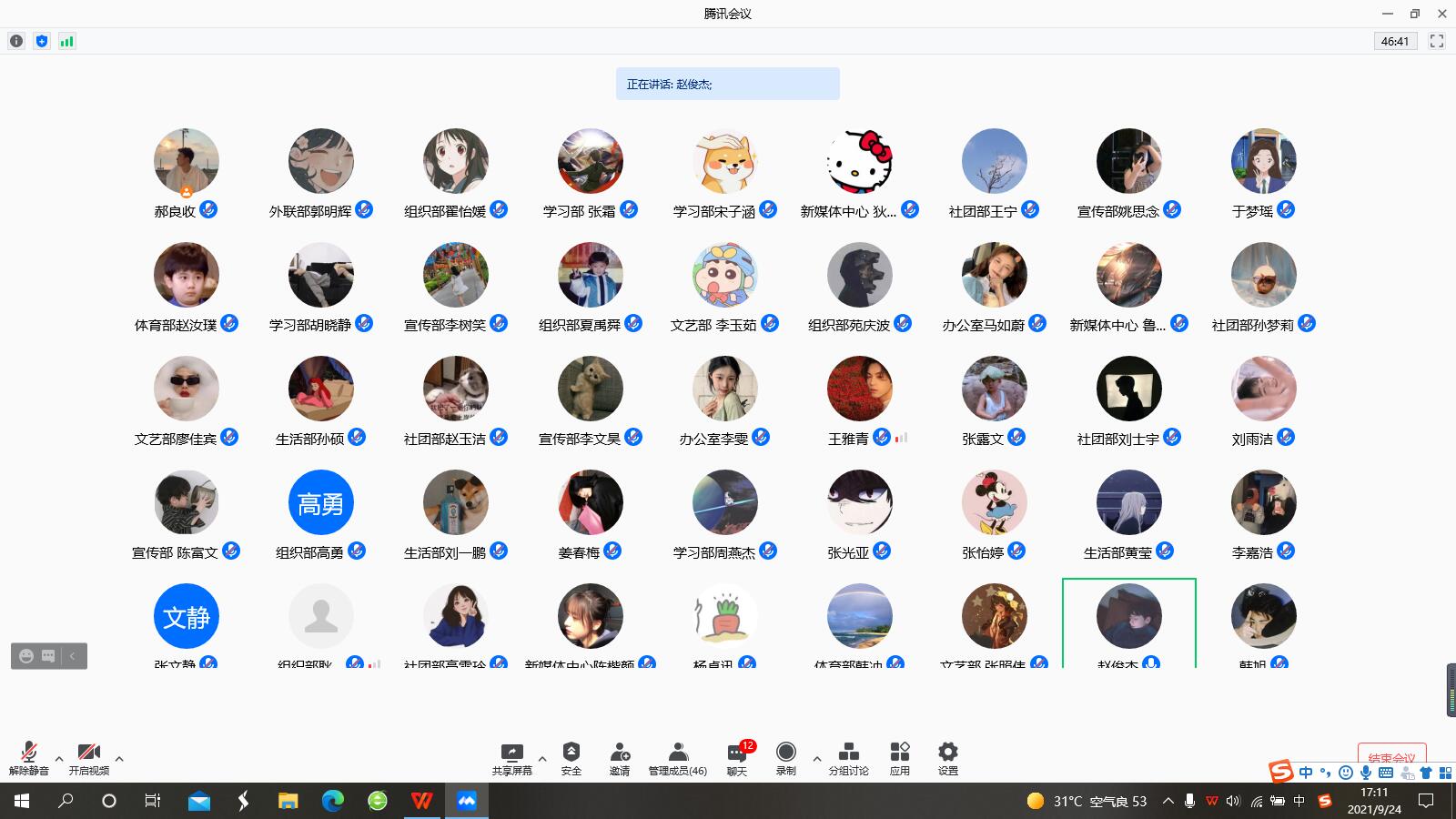Start 分组讨论 breakout rooms
The height and width of the screenshot is (819, 1456).
848,758
